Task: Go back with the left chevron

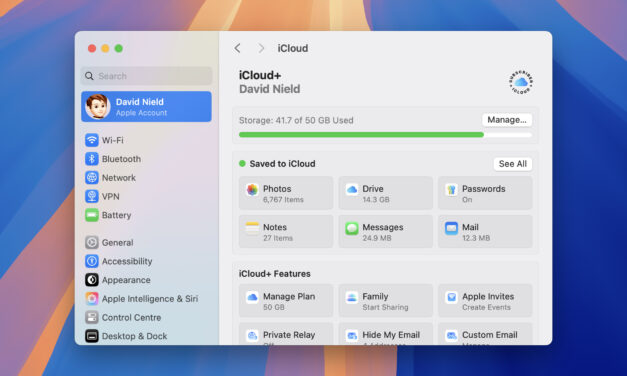Action: [238, 48]
